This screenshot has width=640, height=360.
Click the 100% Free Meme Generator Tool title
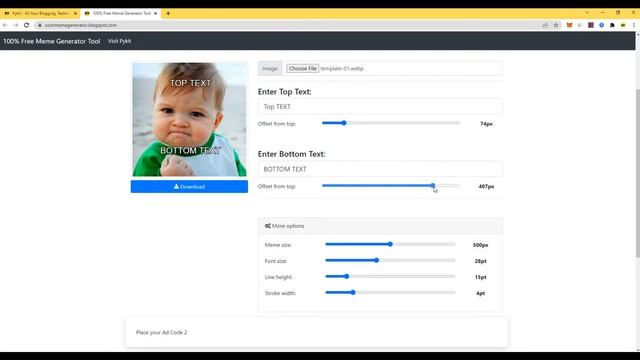(52, 41)
